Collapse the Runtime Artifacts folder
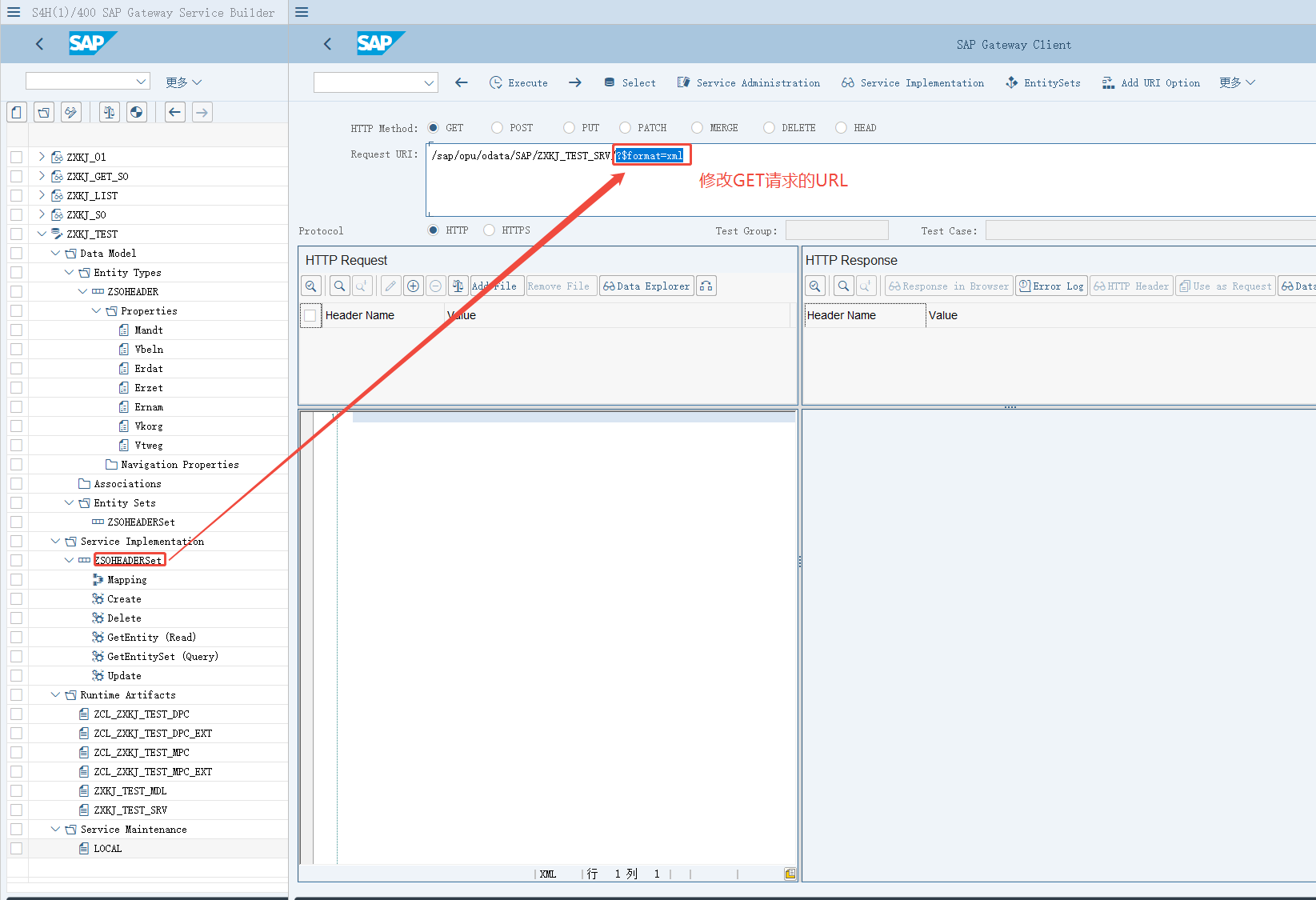This screenshot has height=900, width=1316. (x=55, y=694)
